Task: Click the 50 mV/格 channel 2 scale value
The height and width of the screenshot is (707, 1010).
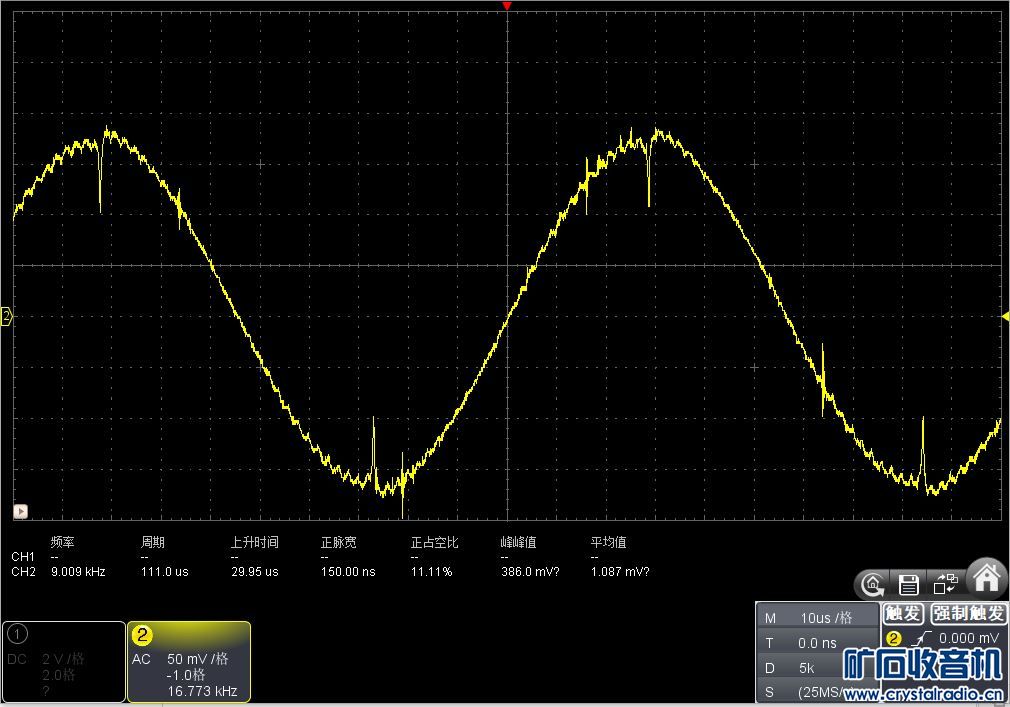Action: [198, 659]
